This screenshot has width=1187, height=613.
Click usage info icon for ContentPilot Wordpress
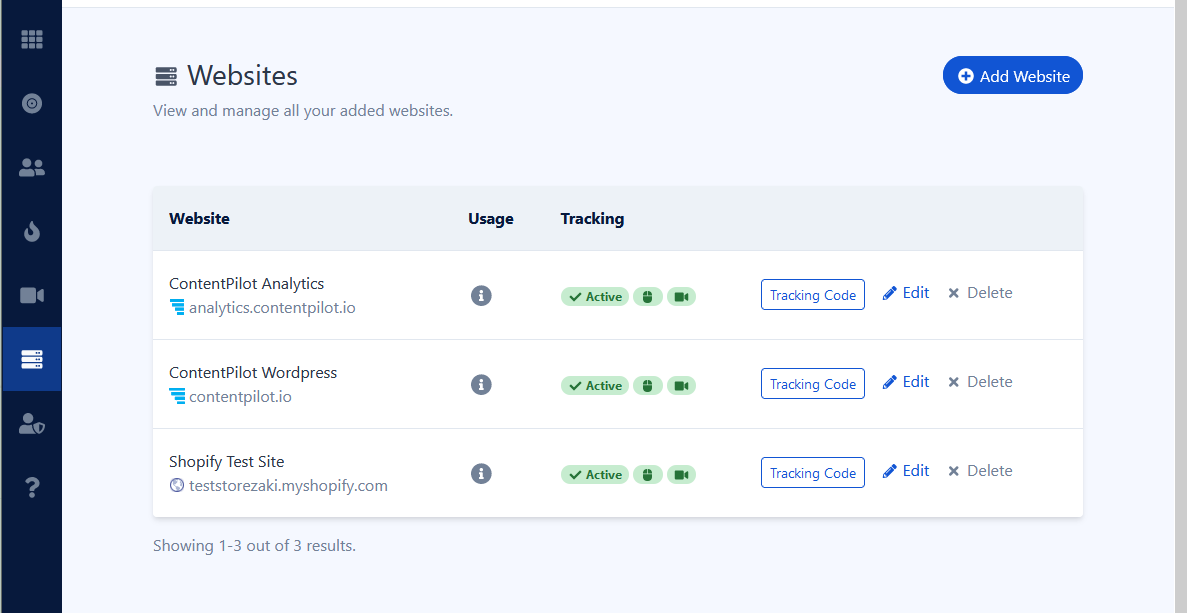(x=481, y=384)
